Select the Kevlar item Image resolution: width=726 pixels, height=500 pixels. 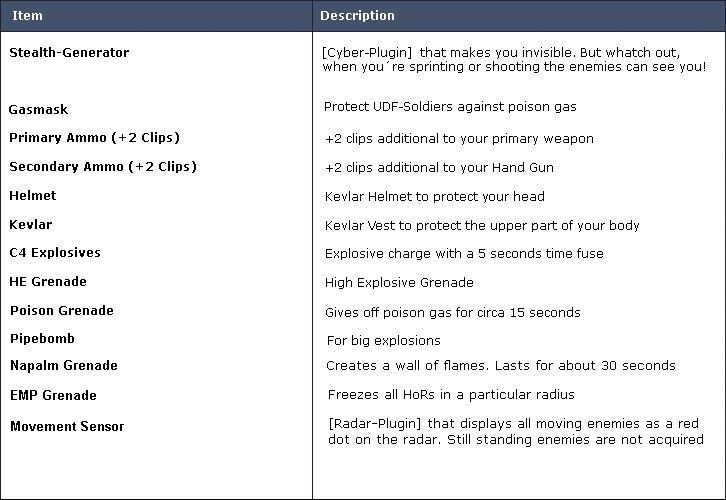click(x=31, y=225)
